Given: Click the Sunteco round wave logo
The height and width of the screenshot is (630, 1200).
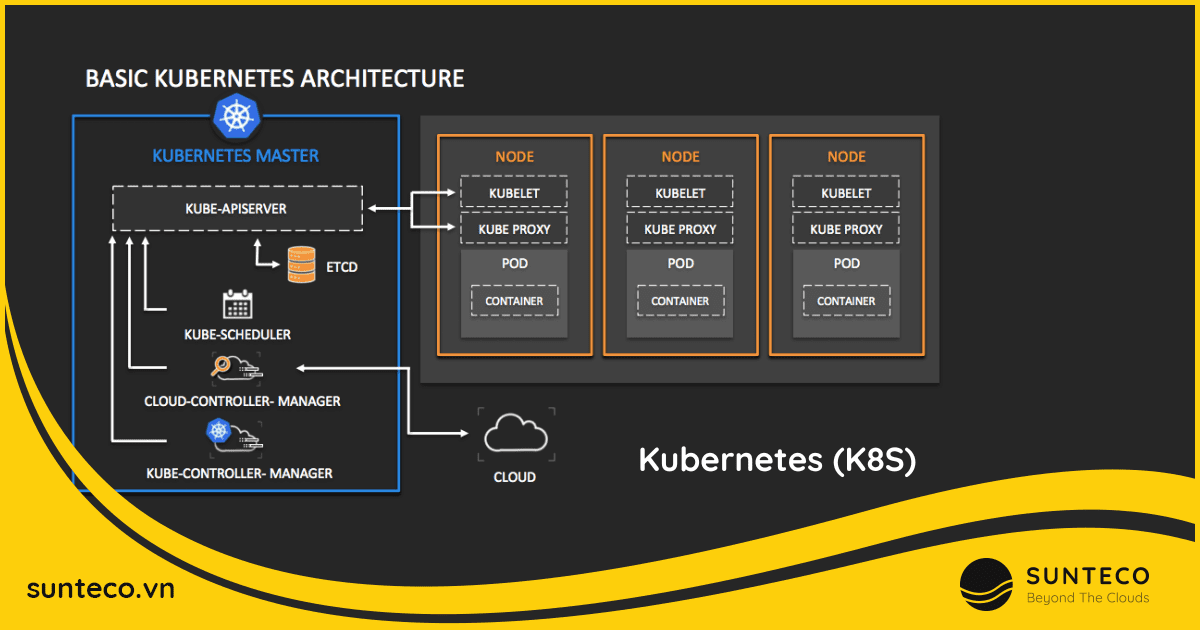Looking at the screenshot, I should click(987, 585).
